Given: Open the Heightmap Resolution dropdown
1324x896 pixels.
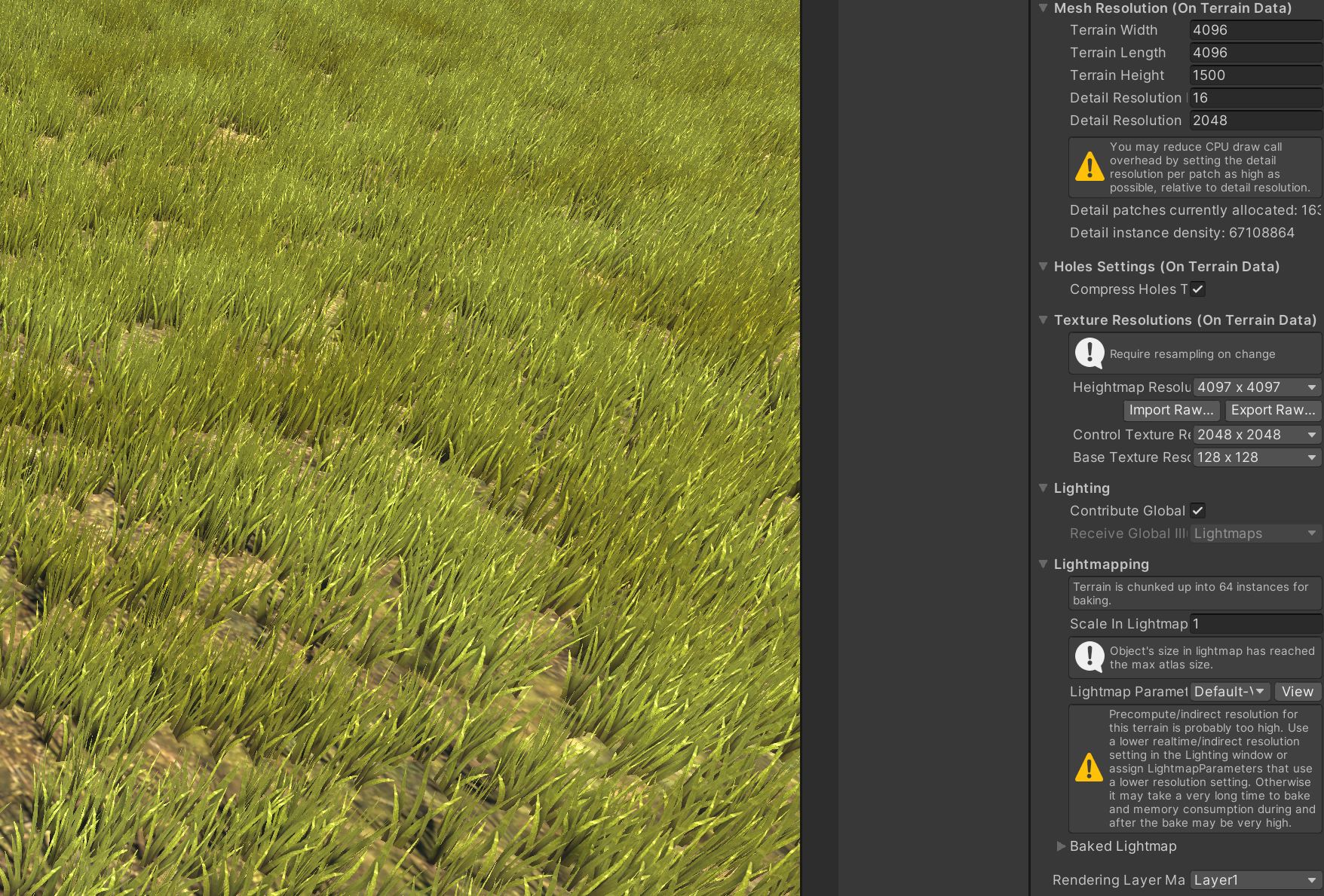Looking at the screenshot, I should (1255, 387).
